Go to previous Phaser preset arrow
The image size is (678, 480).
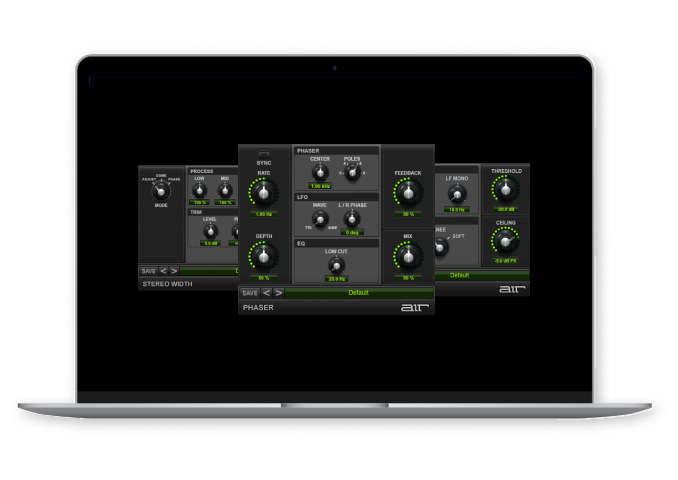coord(267,293)
